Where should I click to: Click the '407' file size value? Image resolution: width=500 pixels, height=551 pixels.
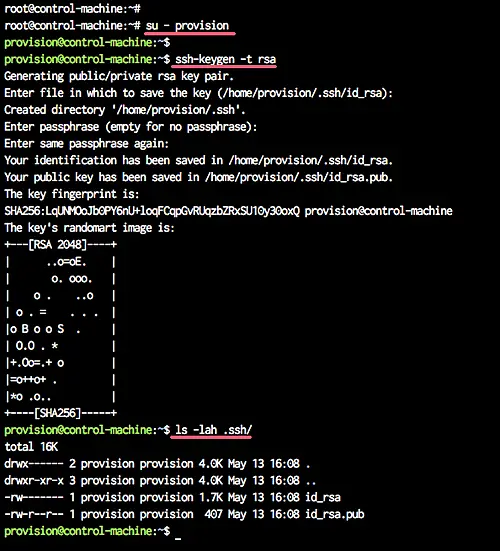click(x=213, y=514)
